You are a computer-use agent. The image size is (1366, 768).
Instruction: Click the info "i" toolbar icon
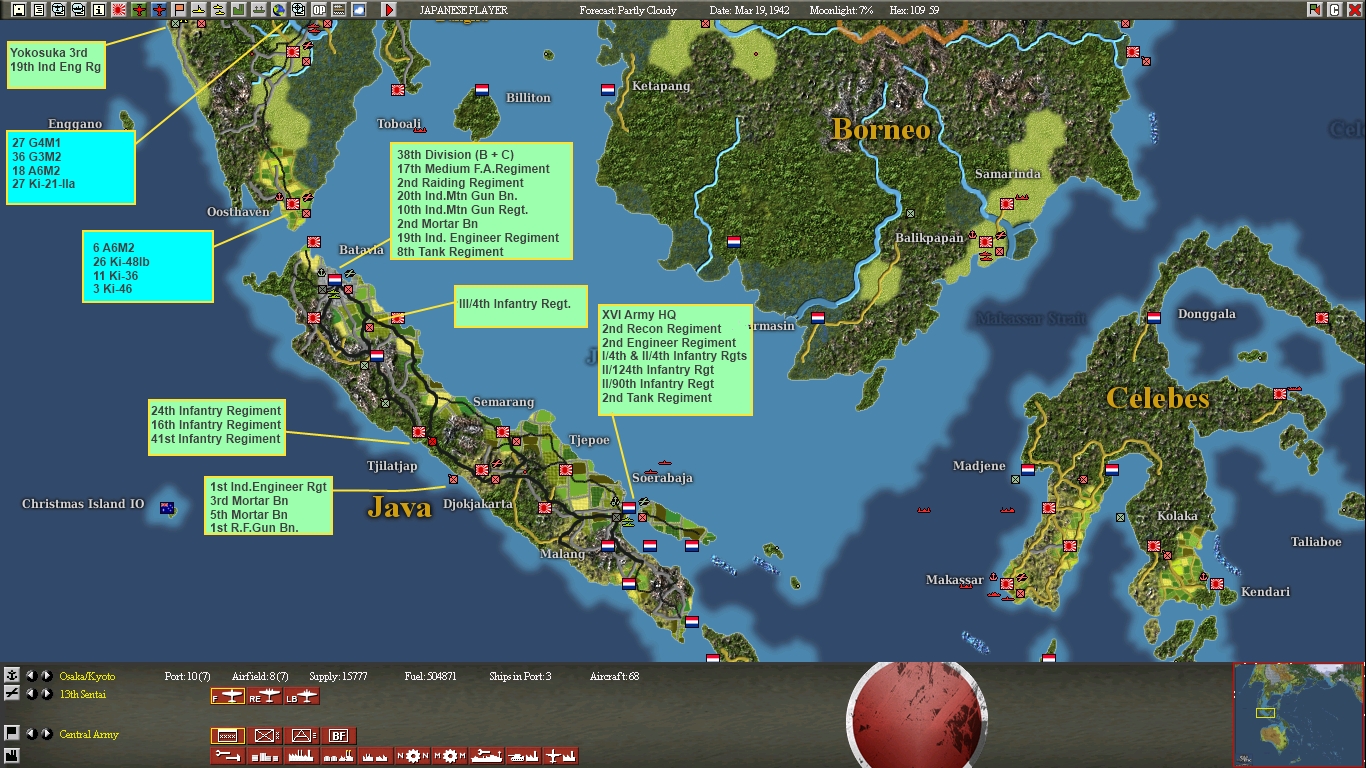(x=98, y=10)
